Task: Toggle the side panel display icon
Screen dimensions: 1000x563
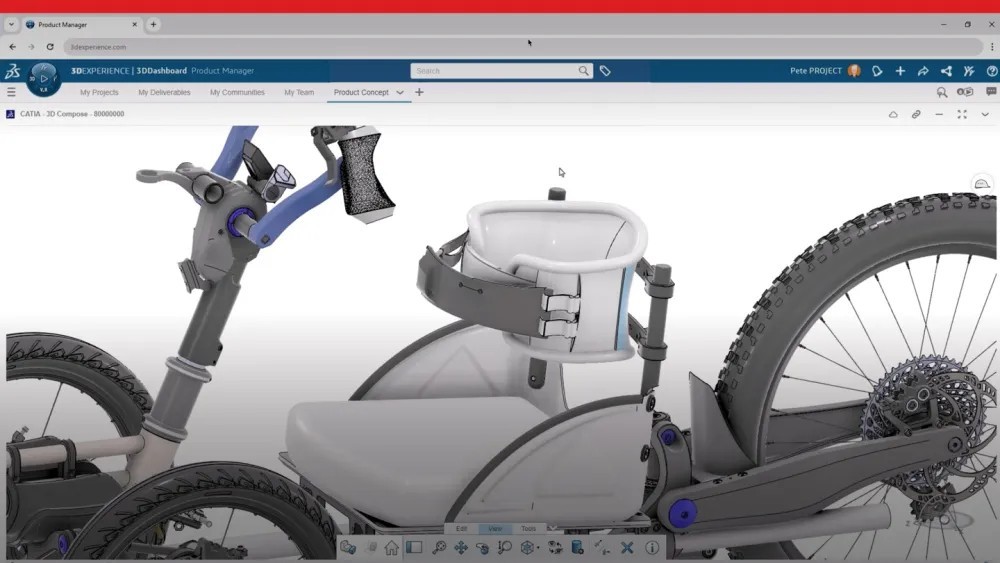Action: (413, 548)
